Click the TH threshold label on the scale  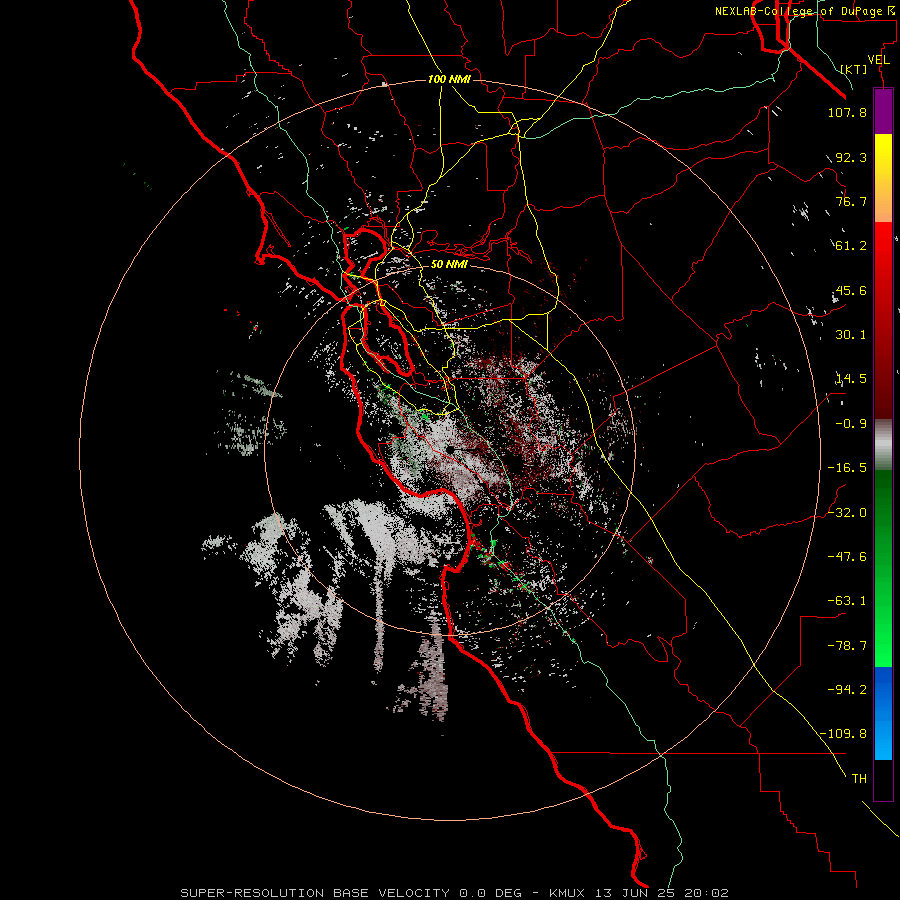point(859,779)
